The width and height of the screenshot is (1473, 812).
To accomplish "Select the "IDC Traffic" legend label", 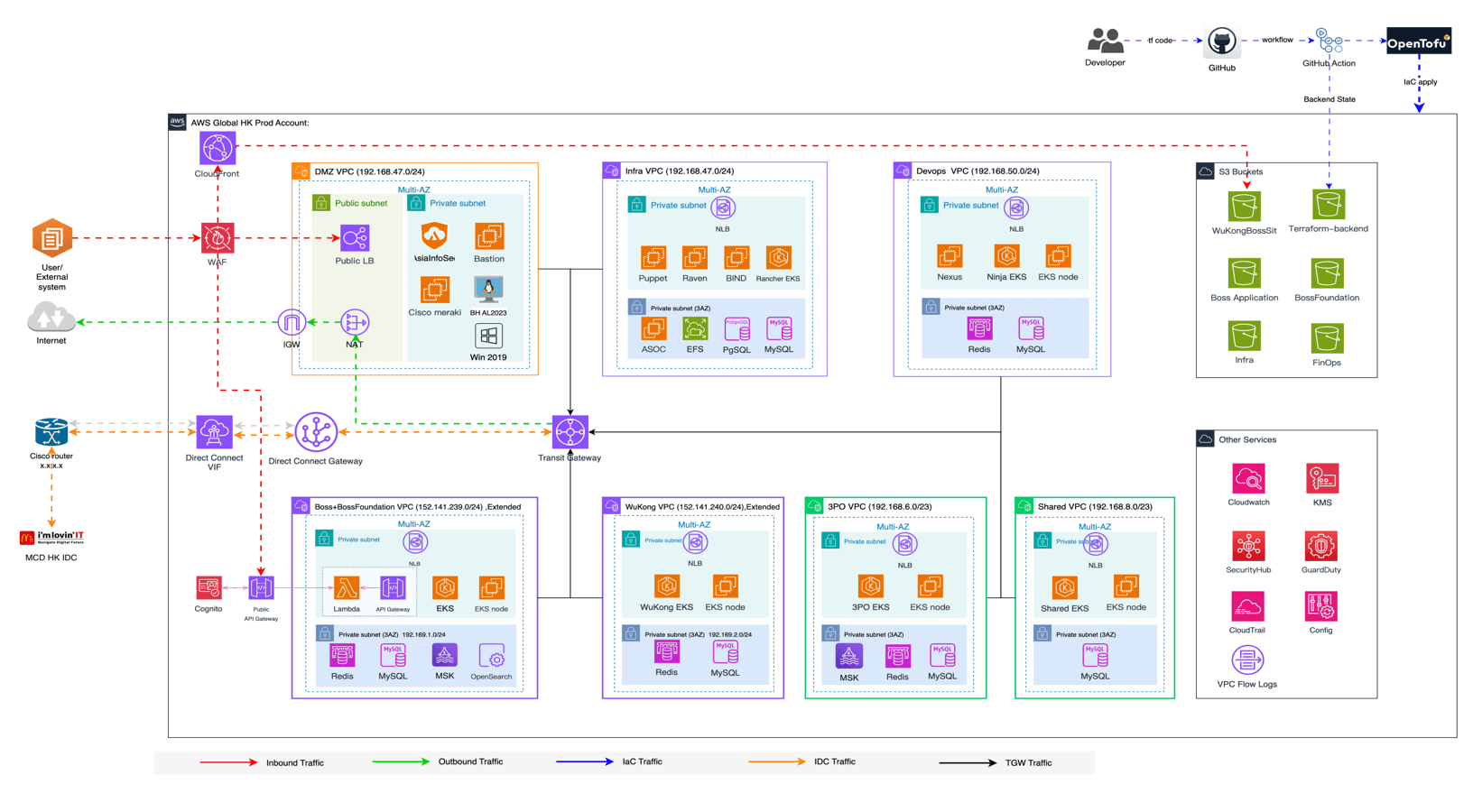I will point(835,762).
